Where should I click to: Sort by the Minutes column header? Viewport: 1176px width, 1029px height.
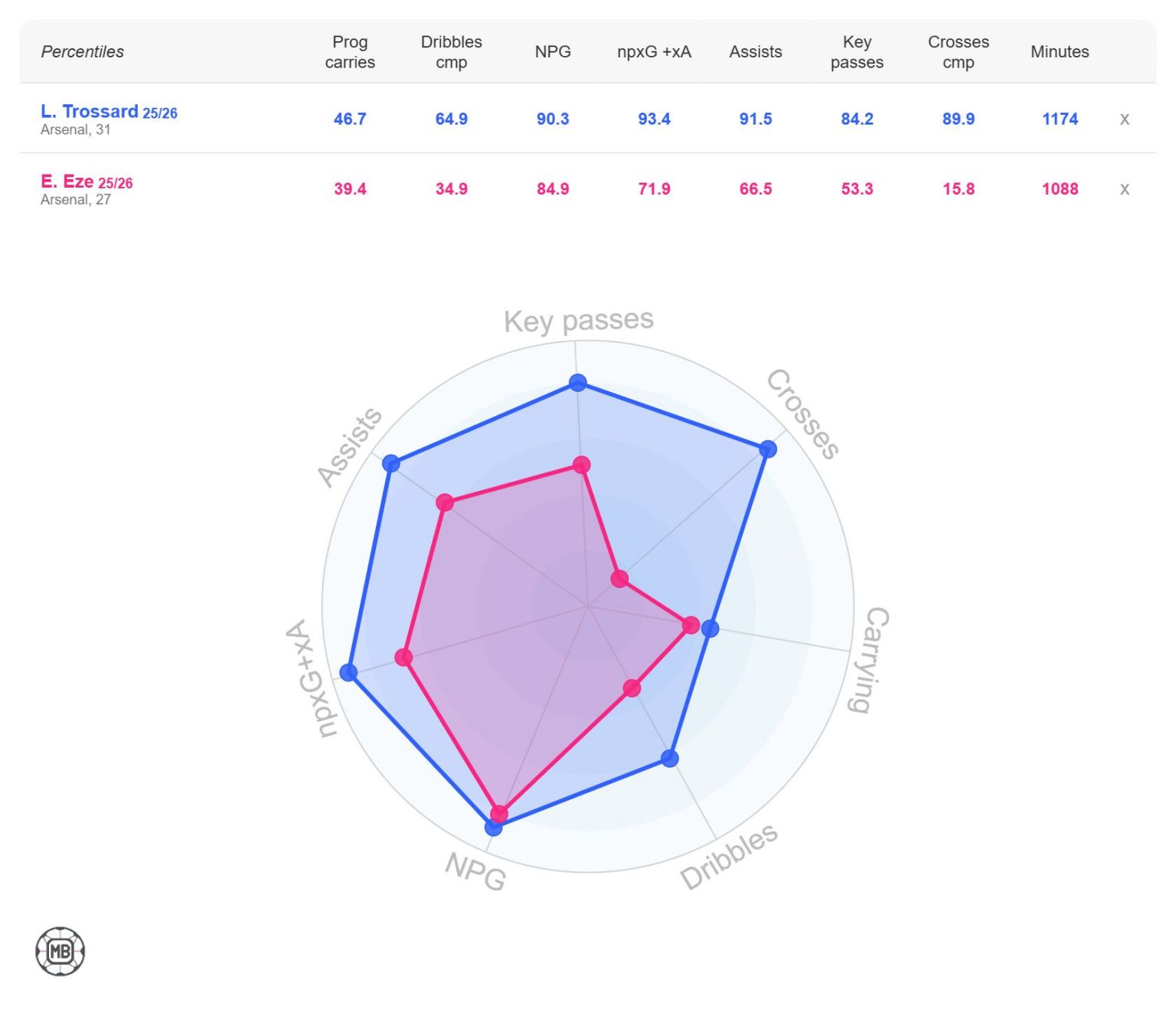coord(1060,52)
